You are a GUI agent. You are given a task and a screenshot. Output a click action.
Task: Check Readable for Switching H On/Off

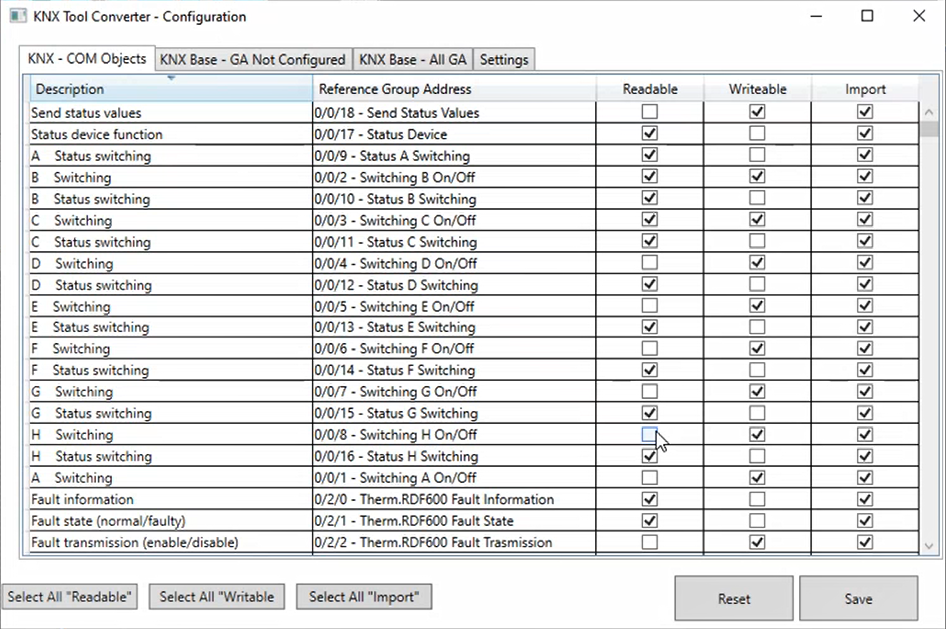650,435
